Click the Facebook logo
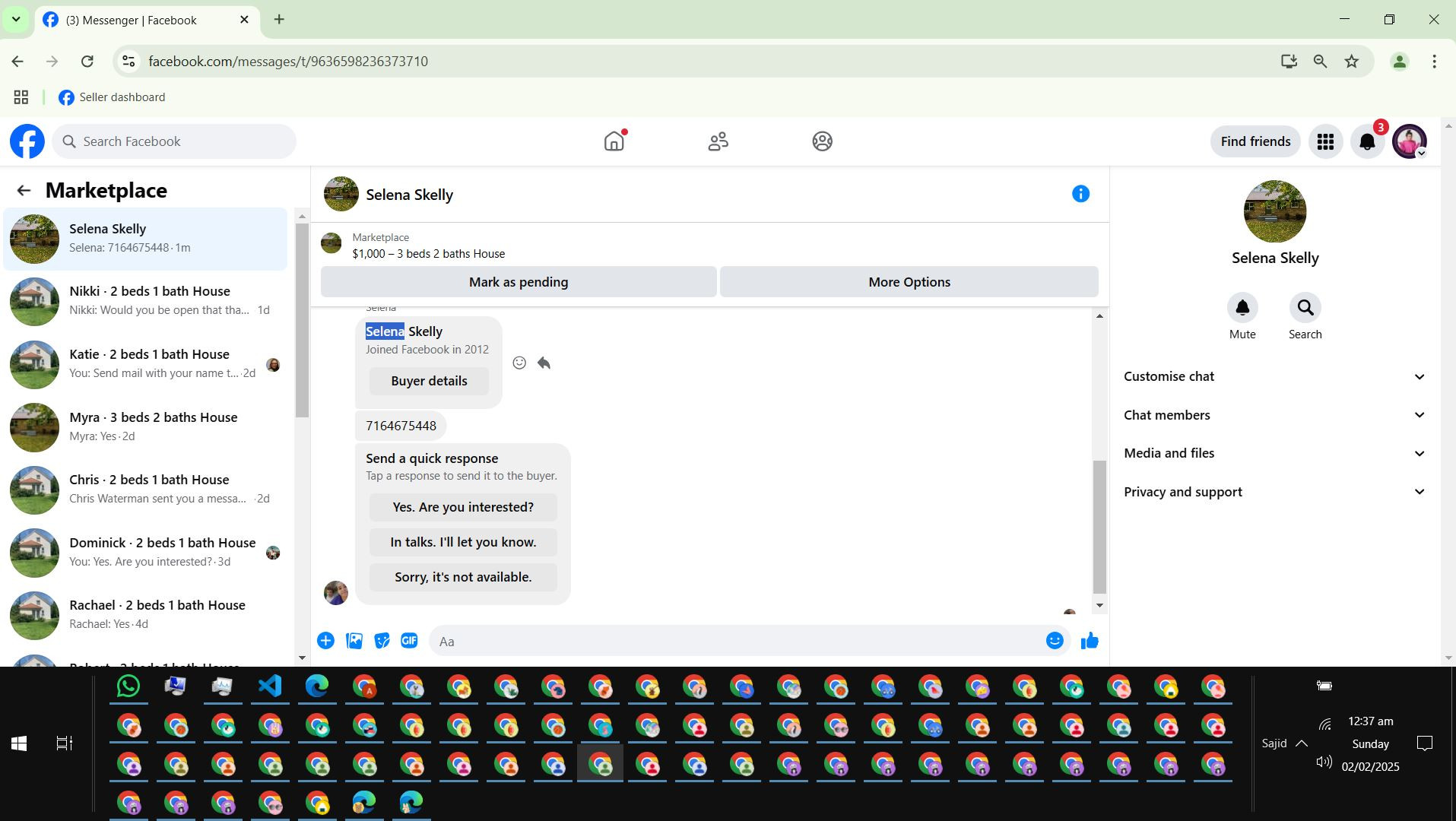This screenshot has width=1456, height=821. 27,141
